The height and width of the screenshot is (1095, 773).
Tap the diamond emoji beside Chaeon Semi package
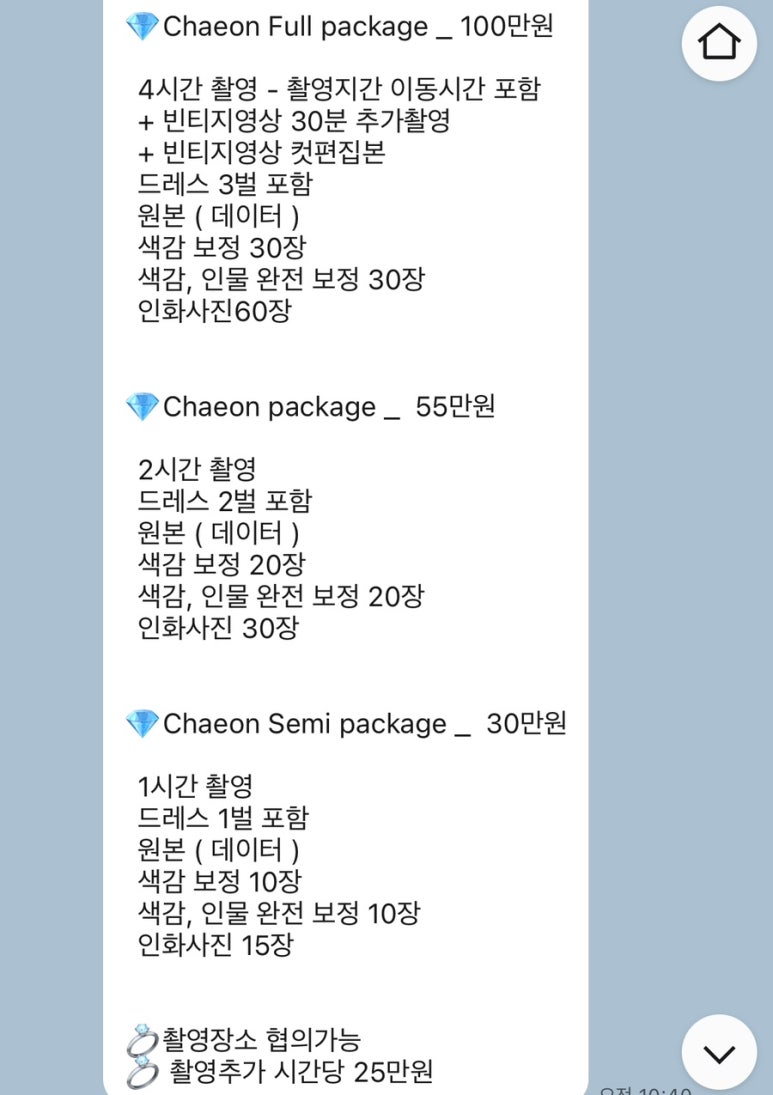click(x=142, y=724)
